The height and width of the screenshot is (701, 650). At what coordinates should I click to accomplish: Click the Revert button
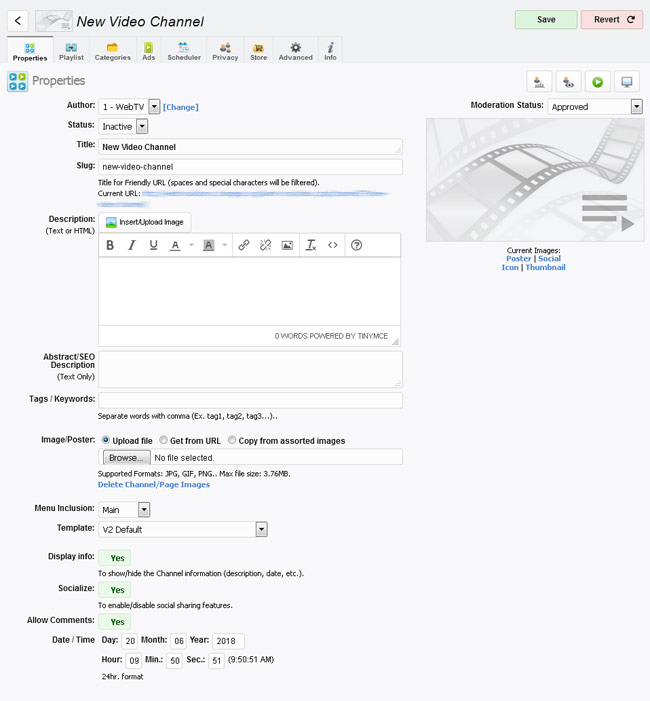(x=612, y=20)
